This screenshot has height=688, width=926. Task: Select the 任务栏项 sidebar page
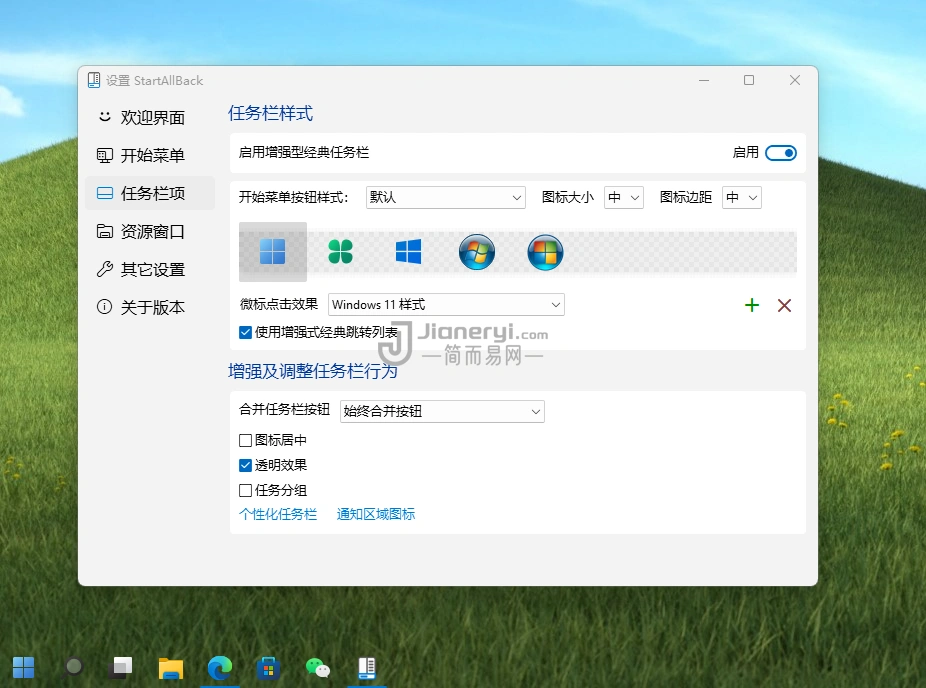(x=150, y=193)
